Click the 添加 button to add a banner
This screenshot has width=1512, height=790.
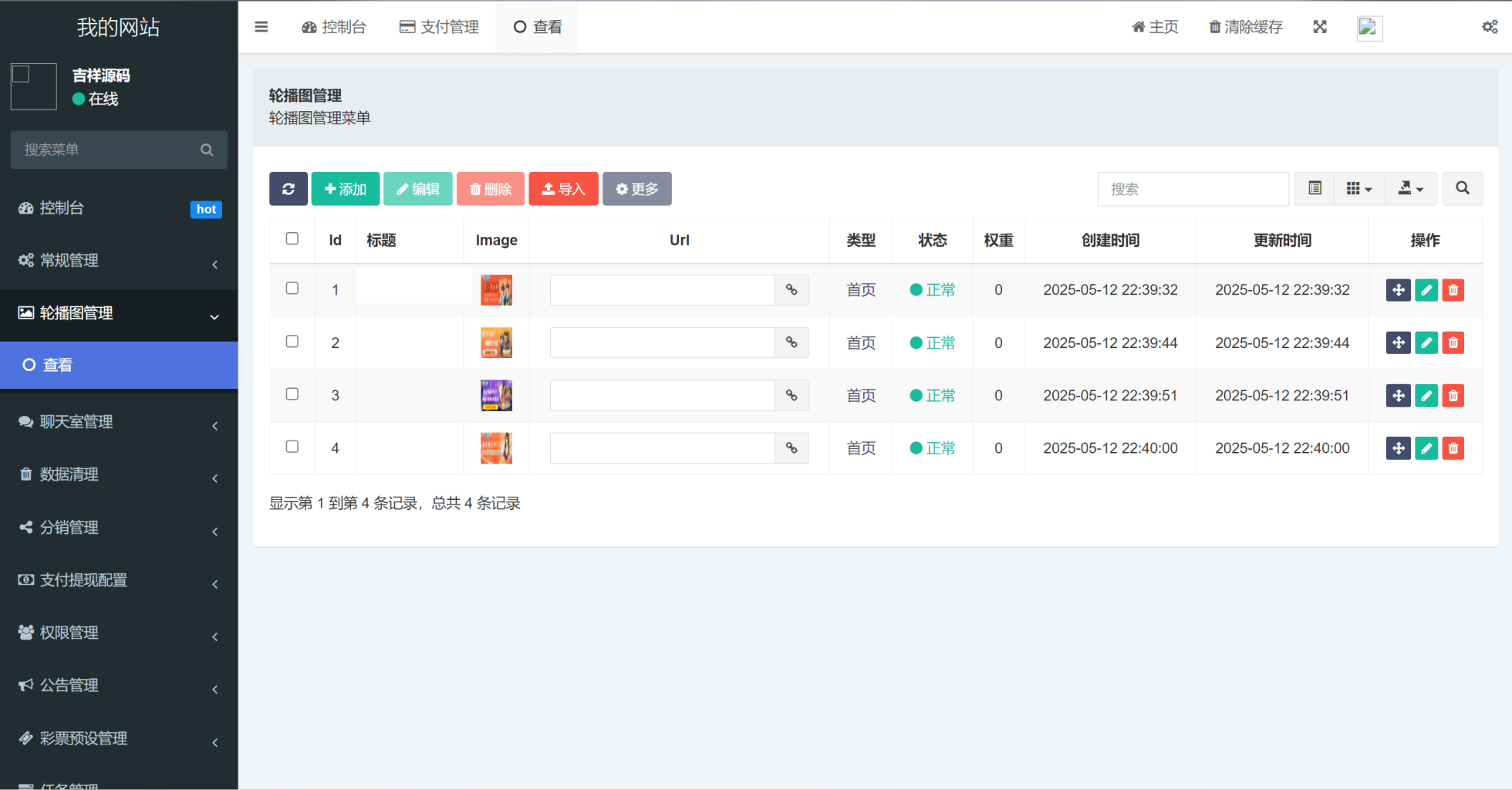coord(345,188)
